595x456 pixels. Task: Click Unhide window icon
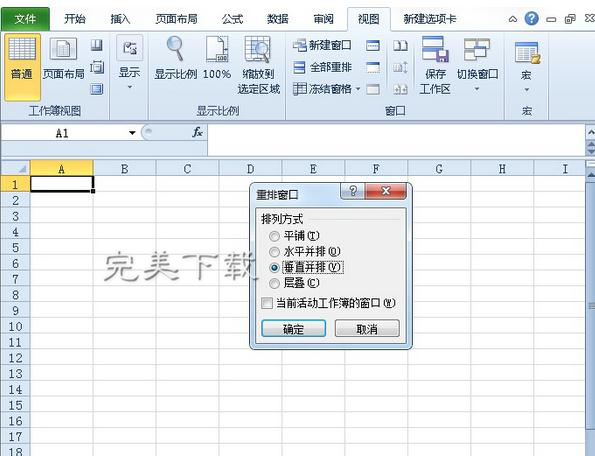coord(373,90)
